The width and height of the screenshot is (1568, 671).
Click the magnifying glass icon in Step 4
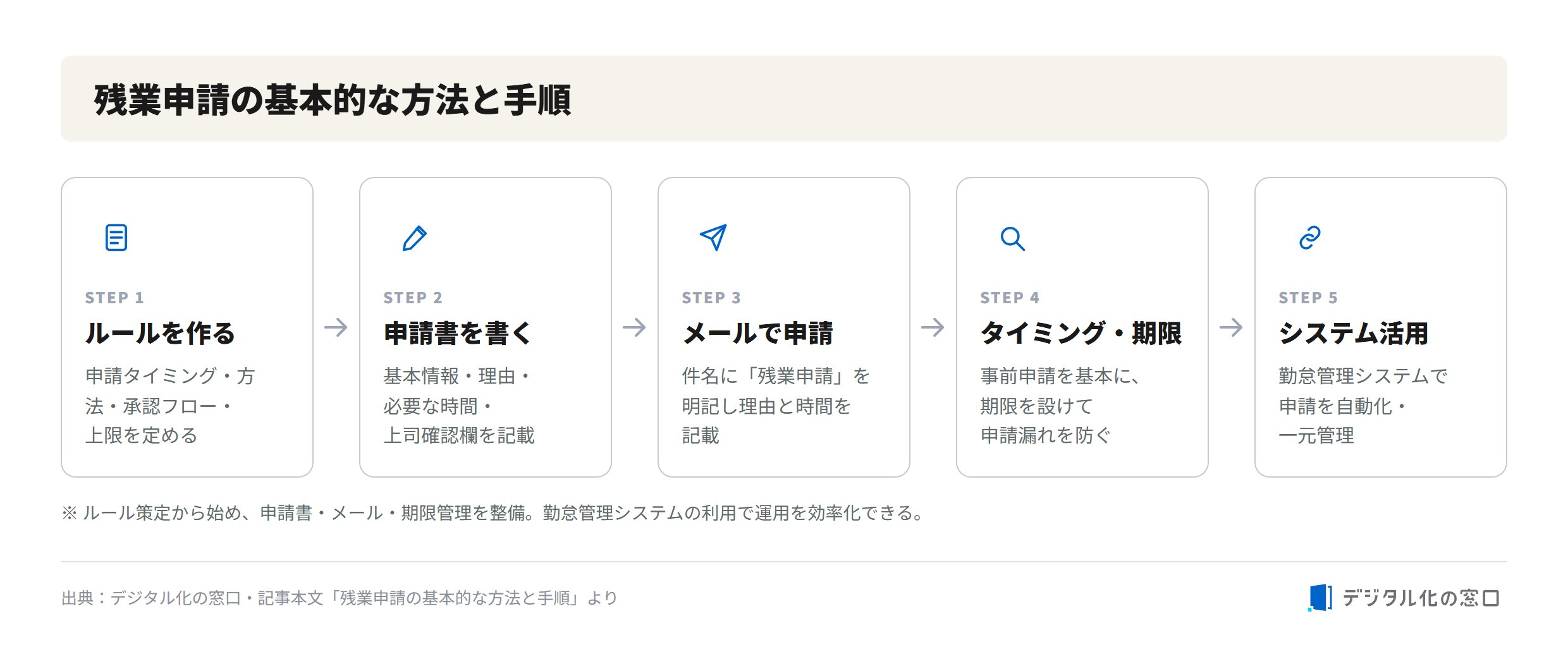click(x=1012, y=239)
